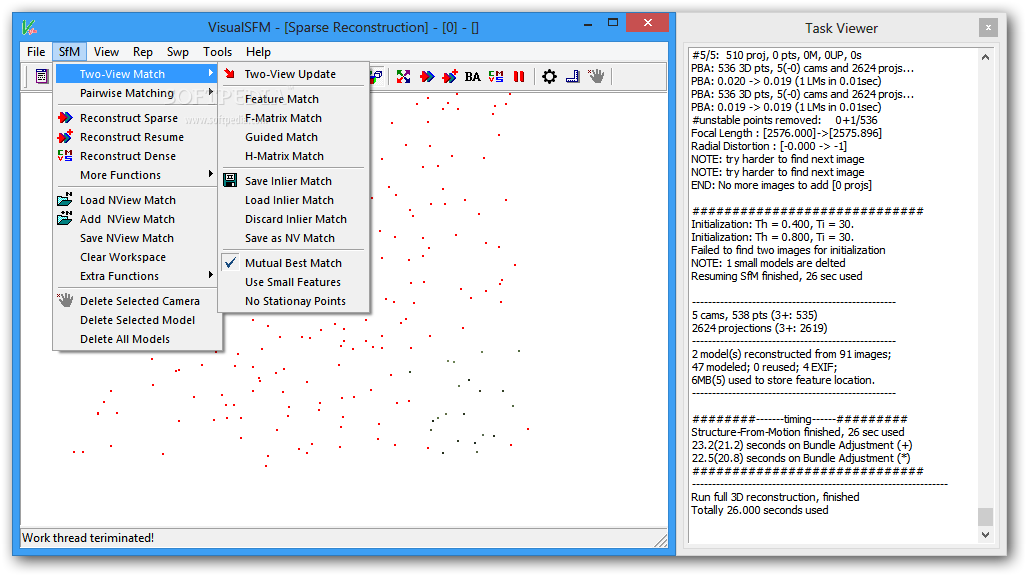
Task: Click 'Totally 26.000 seconds used' log line
Action: click(x=760, y=510)
